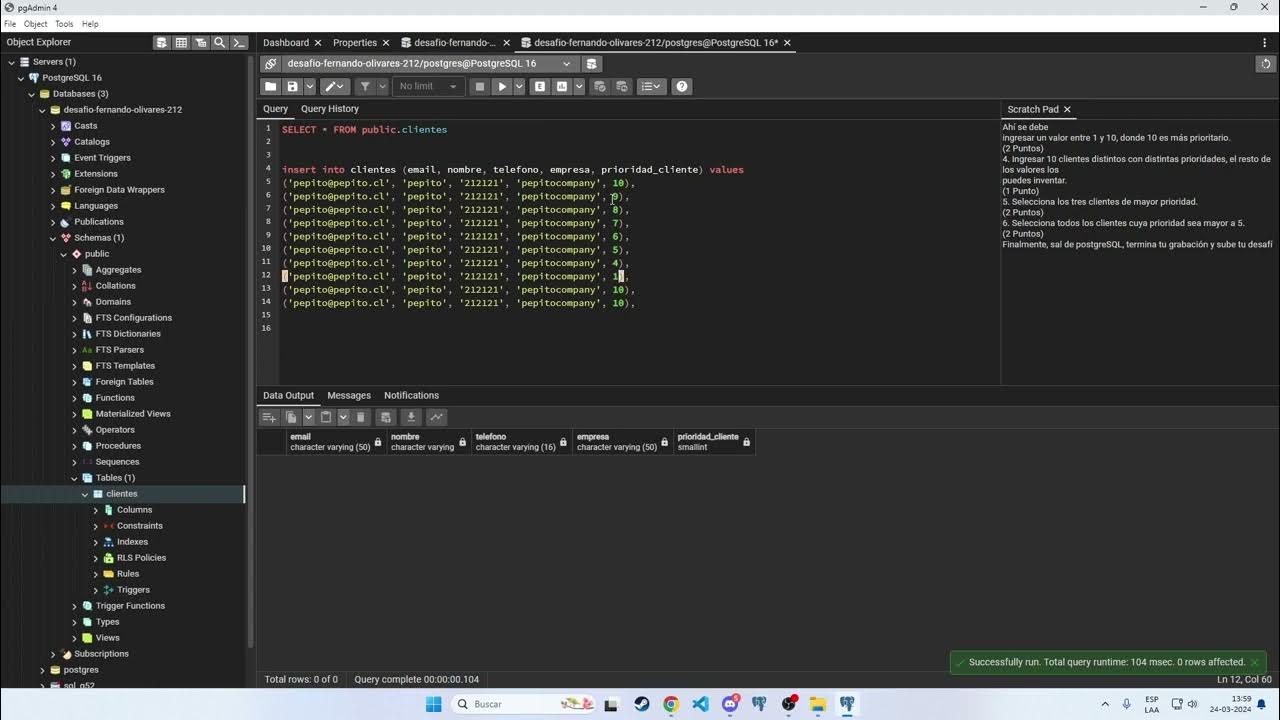The width and height of the screenshot is (1280, 720).
Task: Open the Help menu
Action: coord(90,24)
